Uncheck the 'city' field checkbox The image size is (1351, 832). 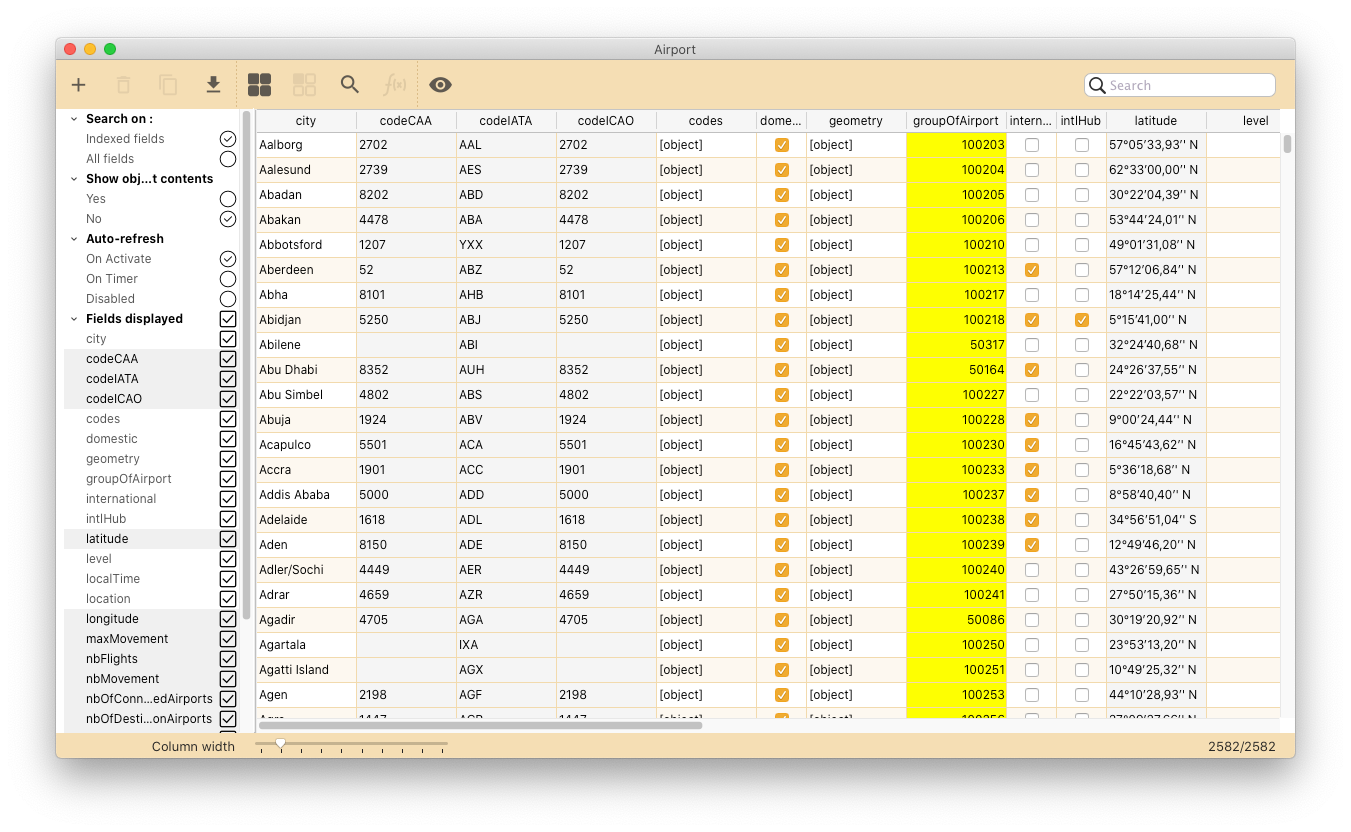click(228, 339)
